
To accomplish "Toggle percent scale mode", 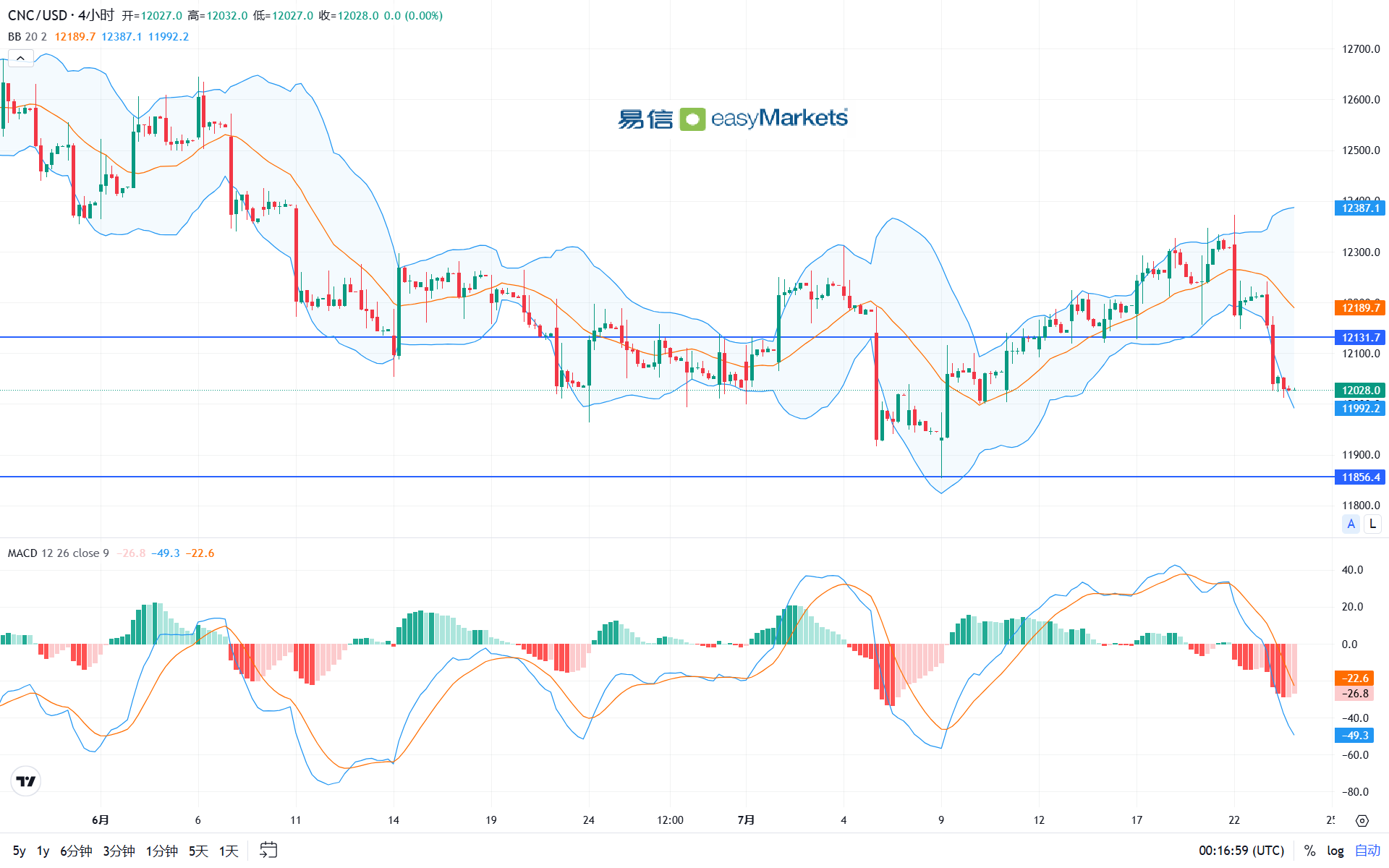I will [x=1309, y=851].
